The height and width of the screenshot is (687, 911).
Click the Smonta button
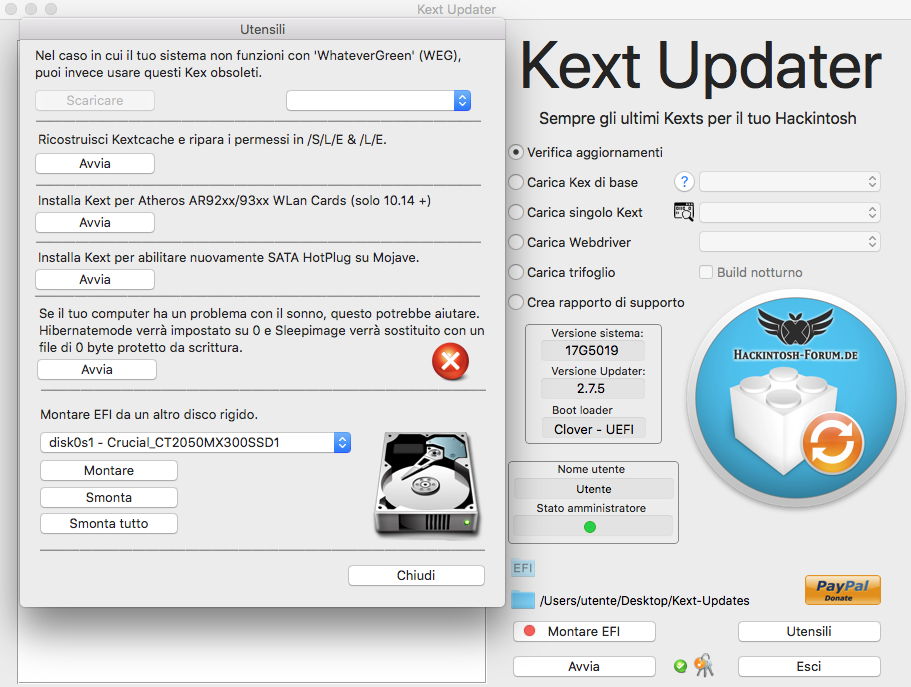(x=109, y=498)
